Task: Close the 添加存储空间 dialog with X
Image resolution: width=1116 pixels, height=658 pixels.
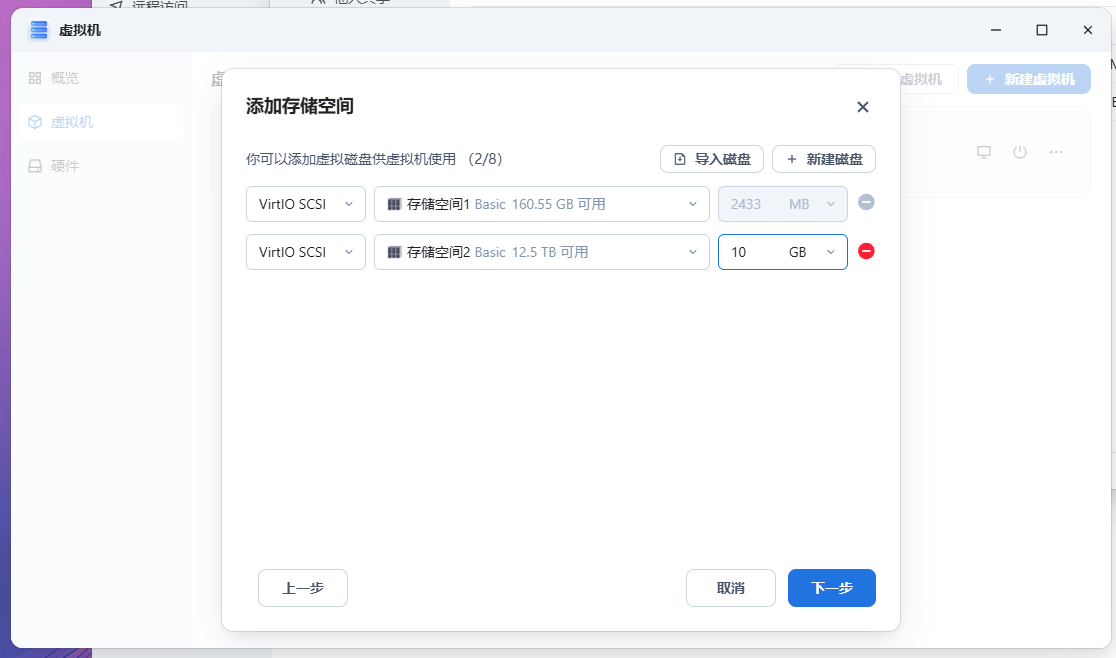Action: coord(862,107)
